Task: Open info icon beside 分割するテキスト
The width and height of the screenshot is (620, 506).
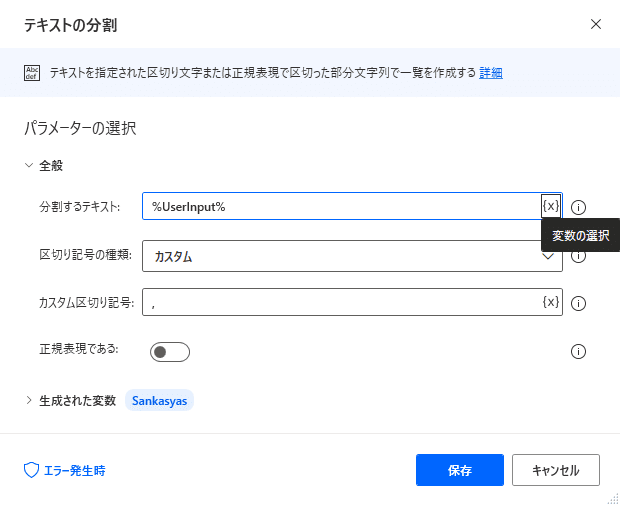Action: [578, 207]
